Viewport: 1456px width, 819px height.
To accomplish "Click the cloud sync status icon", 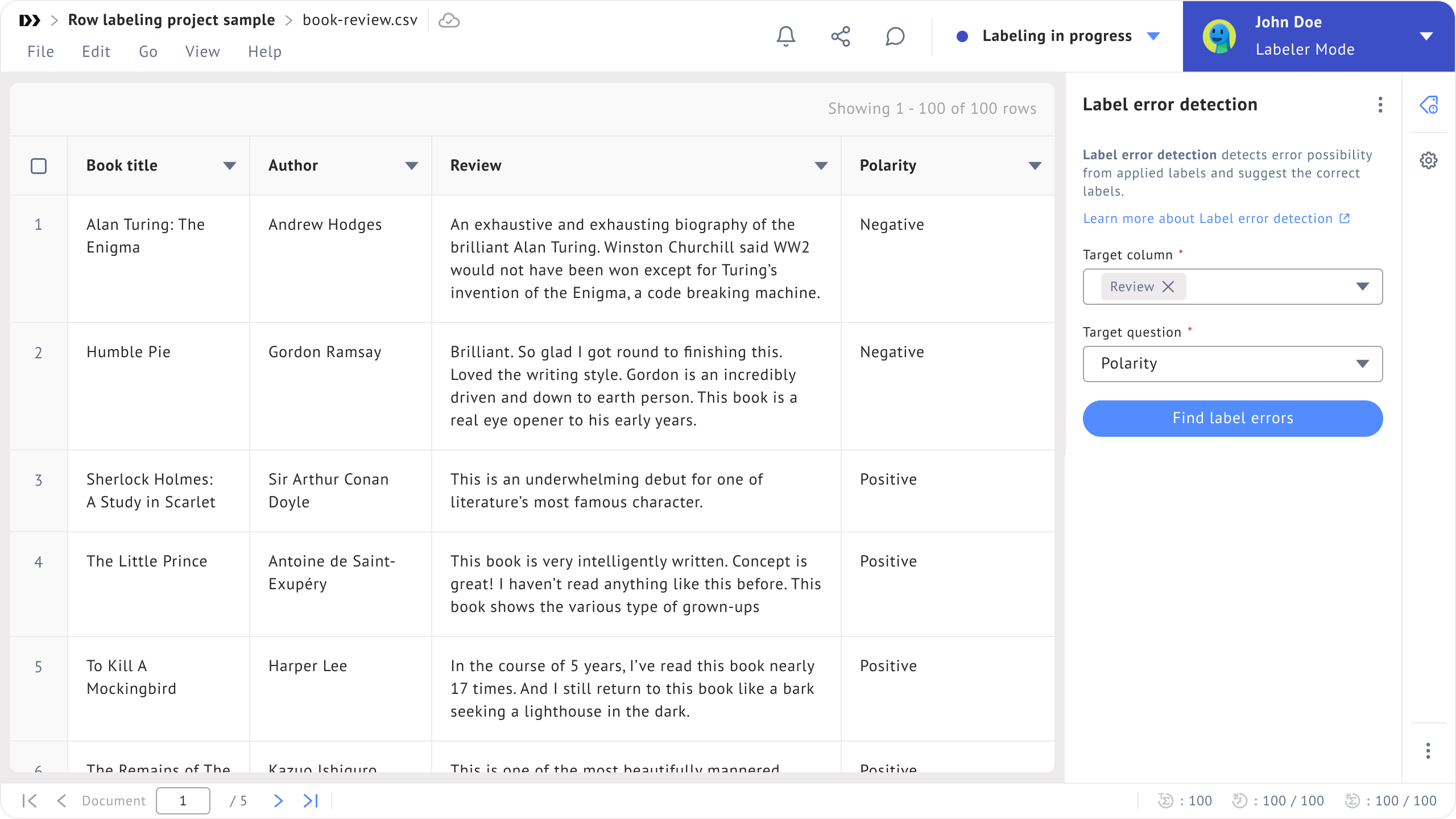I will (x=449, y=21).
